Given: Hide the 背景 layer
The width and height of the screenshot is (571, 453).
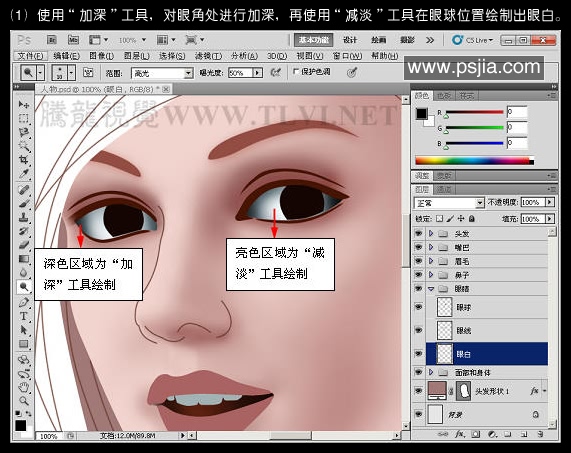Looking at the screenshot, I should click(x=418, y=414).
